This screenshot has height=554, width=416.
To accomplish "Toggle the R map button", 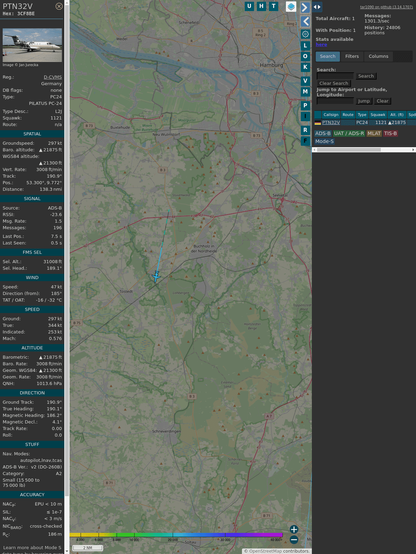I will [x=305, y=130].
